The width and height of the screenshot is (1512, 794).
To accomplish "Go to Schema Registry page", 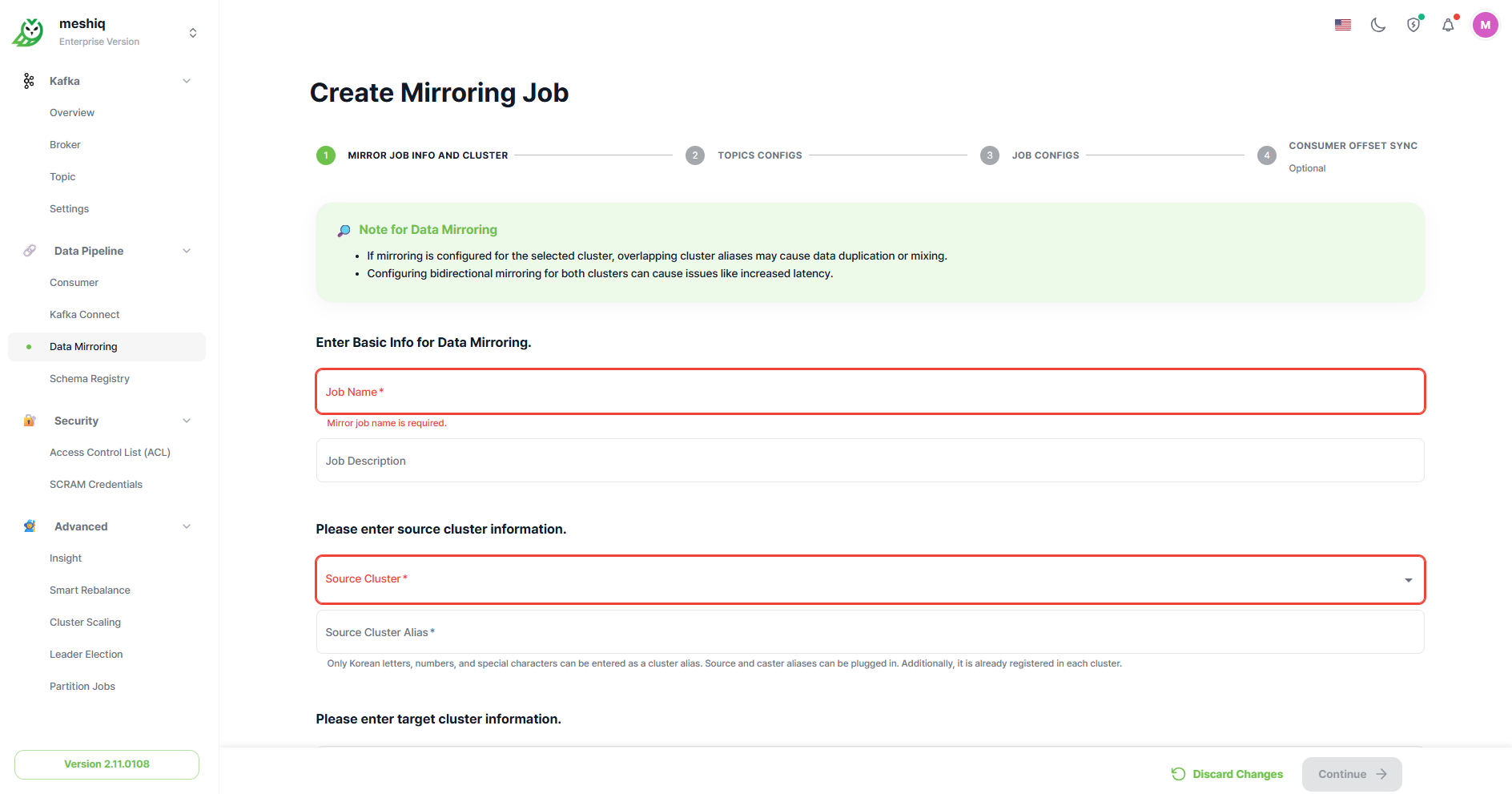I will tap(90, 379).
